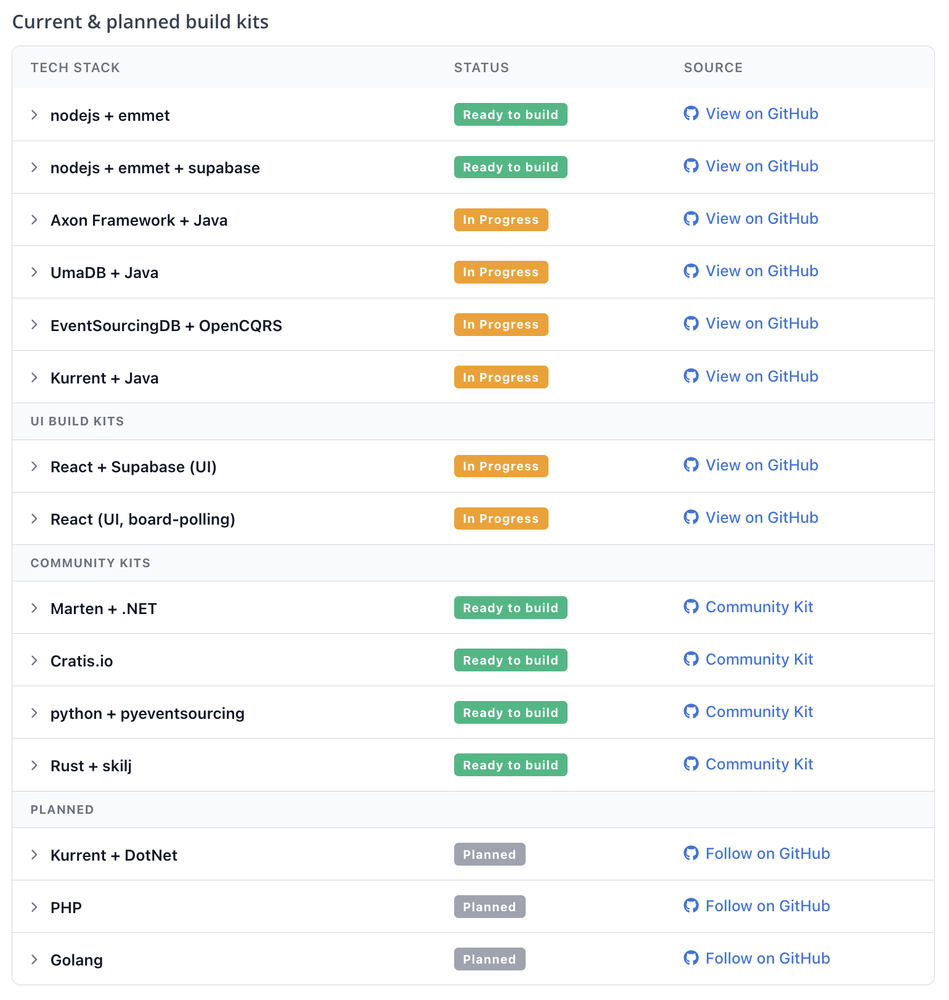
Task: Expand the Kurrent + Java row chevron
Action: [34, 378]
